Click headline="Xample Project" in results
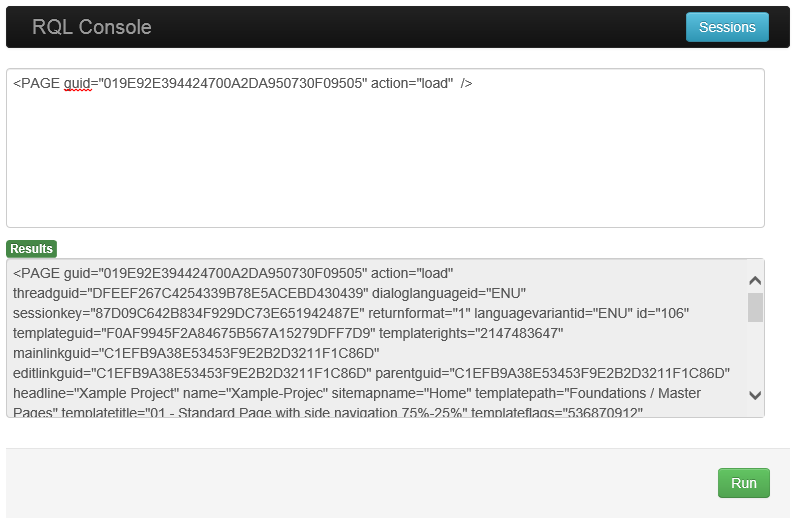Screen dimensions: 797x527 pyautogui.click(x=96, y=393)
